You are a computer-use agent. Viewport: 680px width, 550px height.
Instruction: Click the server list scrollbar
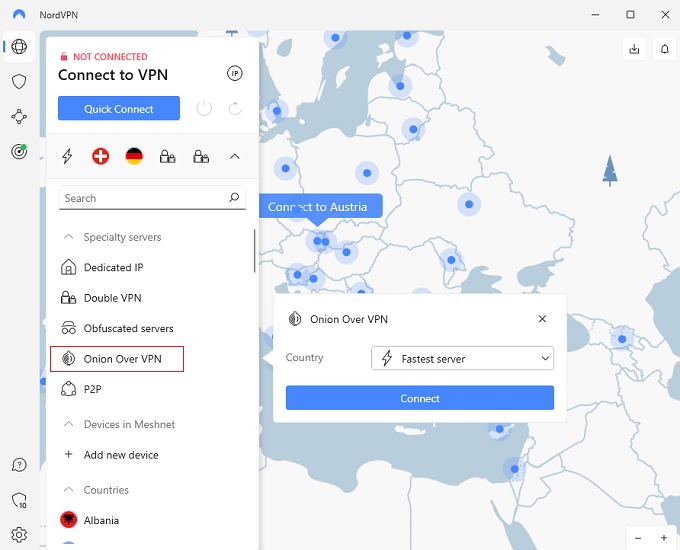click(x=255, y=251)
